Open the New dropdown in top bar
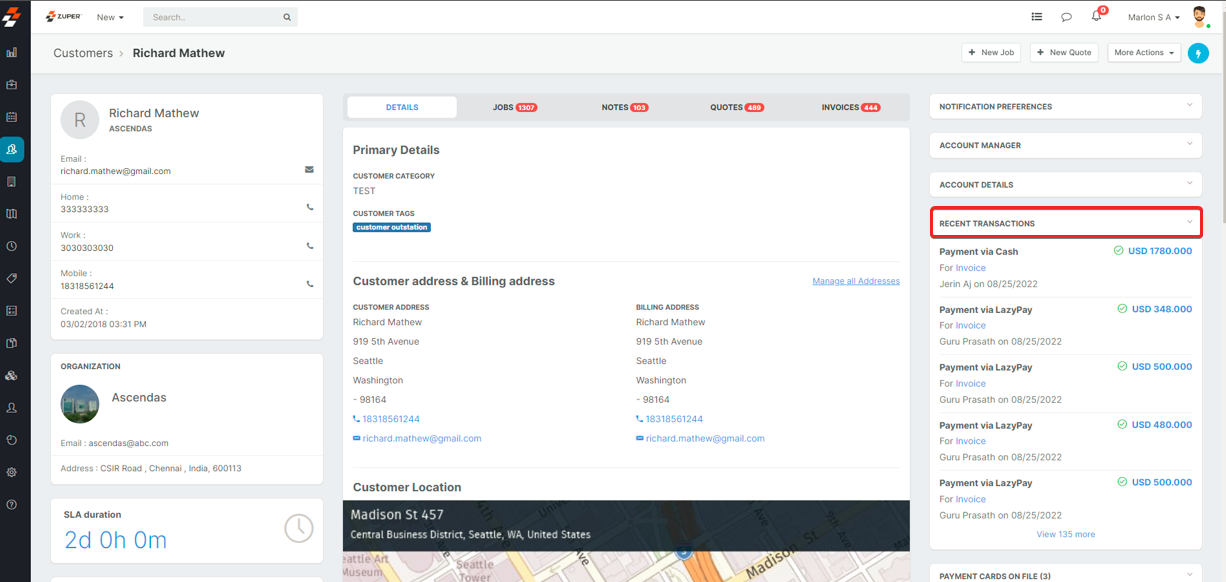Screen dimensions: 1226x582 pyautogui.click(x=110, y=17)
